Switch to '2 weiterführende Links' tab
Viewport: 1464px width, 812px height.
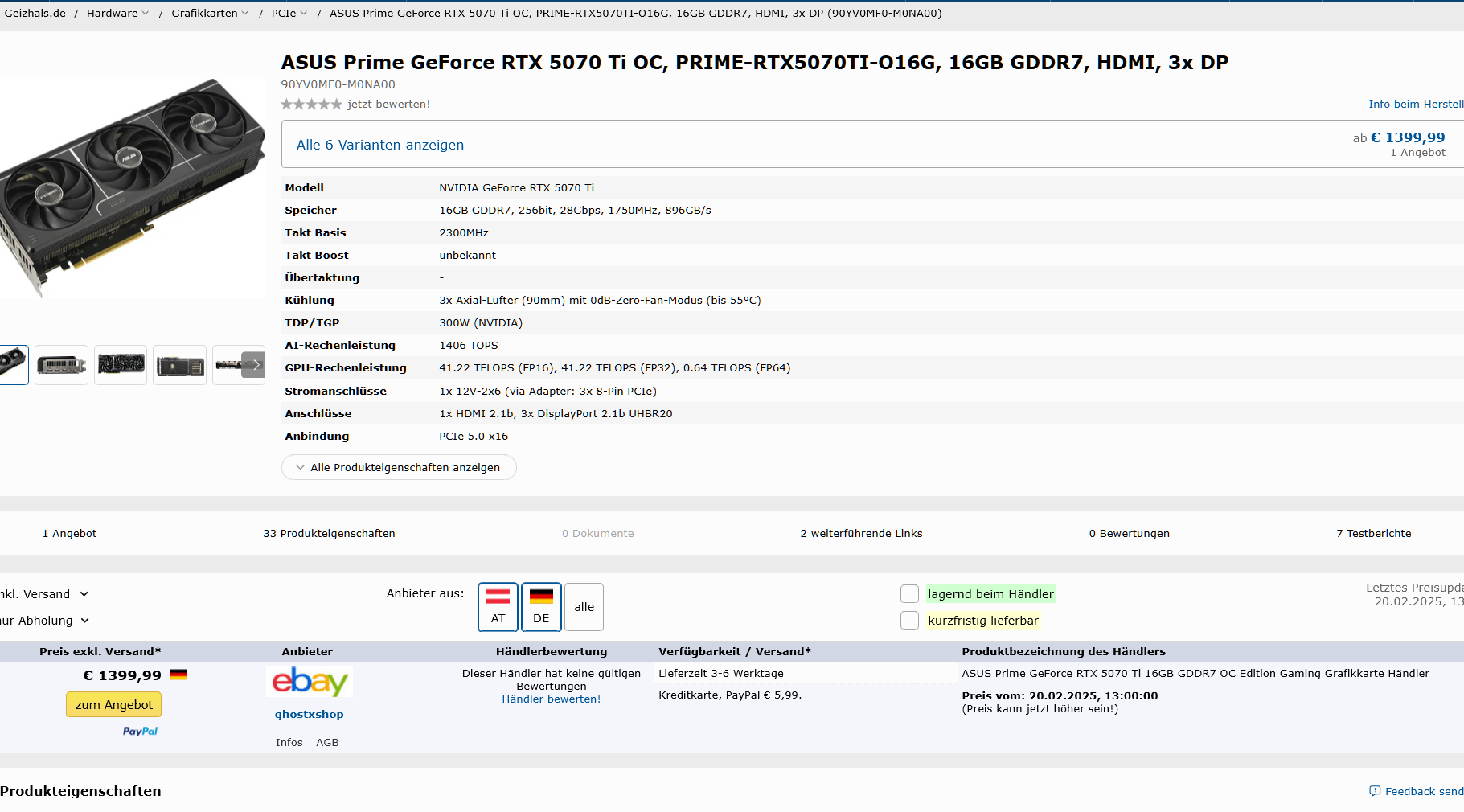(x=861, y=533)
